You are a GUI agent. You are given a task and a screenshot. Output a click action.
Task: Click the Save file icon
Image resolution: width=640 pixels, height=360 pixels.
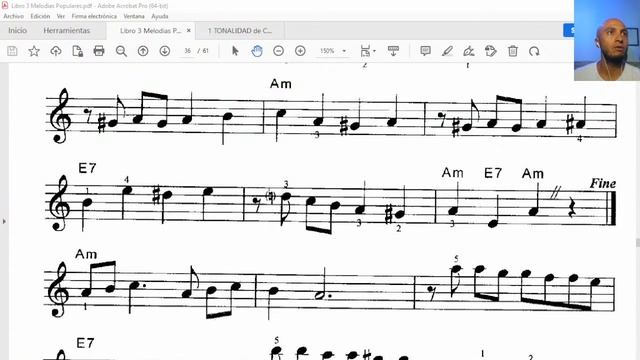pos(12,51)
